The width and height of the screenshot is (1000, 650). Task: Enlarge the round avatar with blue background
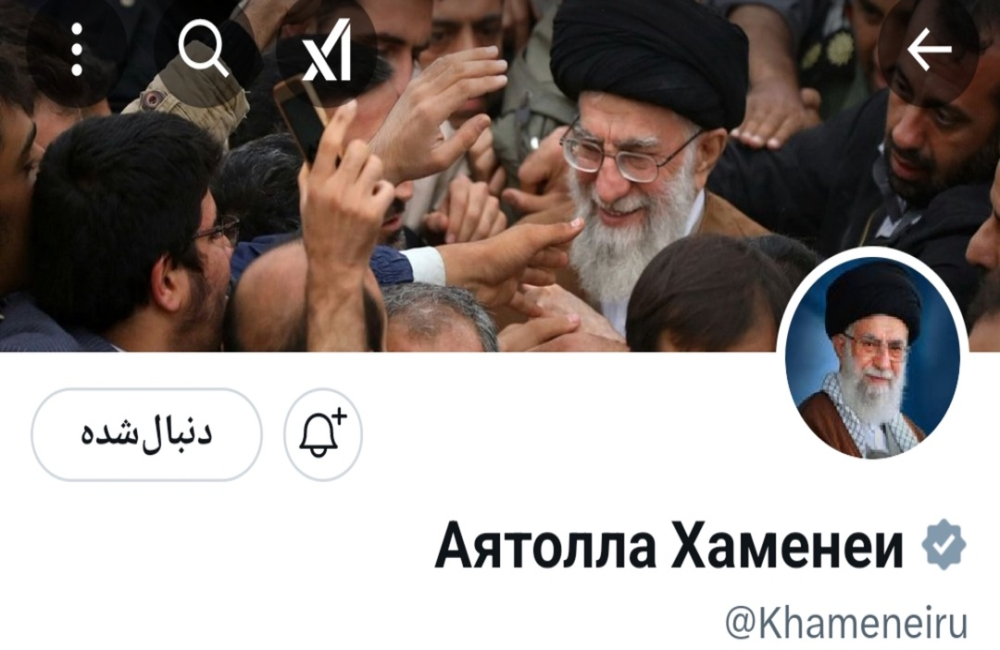[x=872, y=360]
